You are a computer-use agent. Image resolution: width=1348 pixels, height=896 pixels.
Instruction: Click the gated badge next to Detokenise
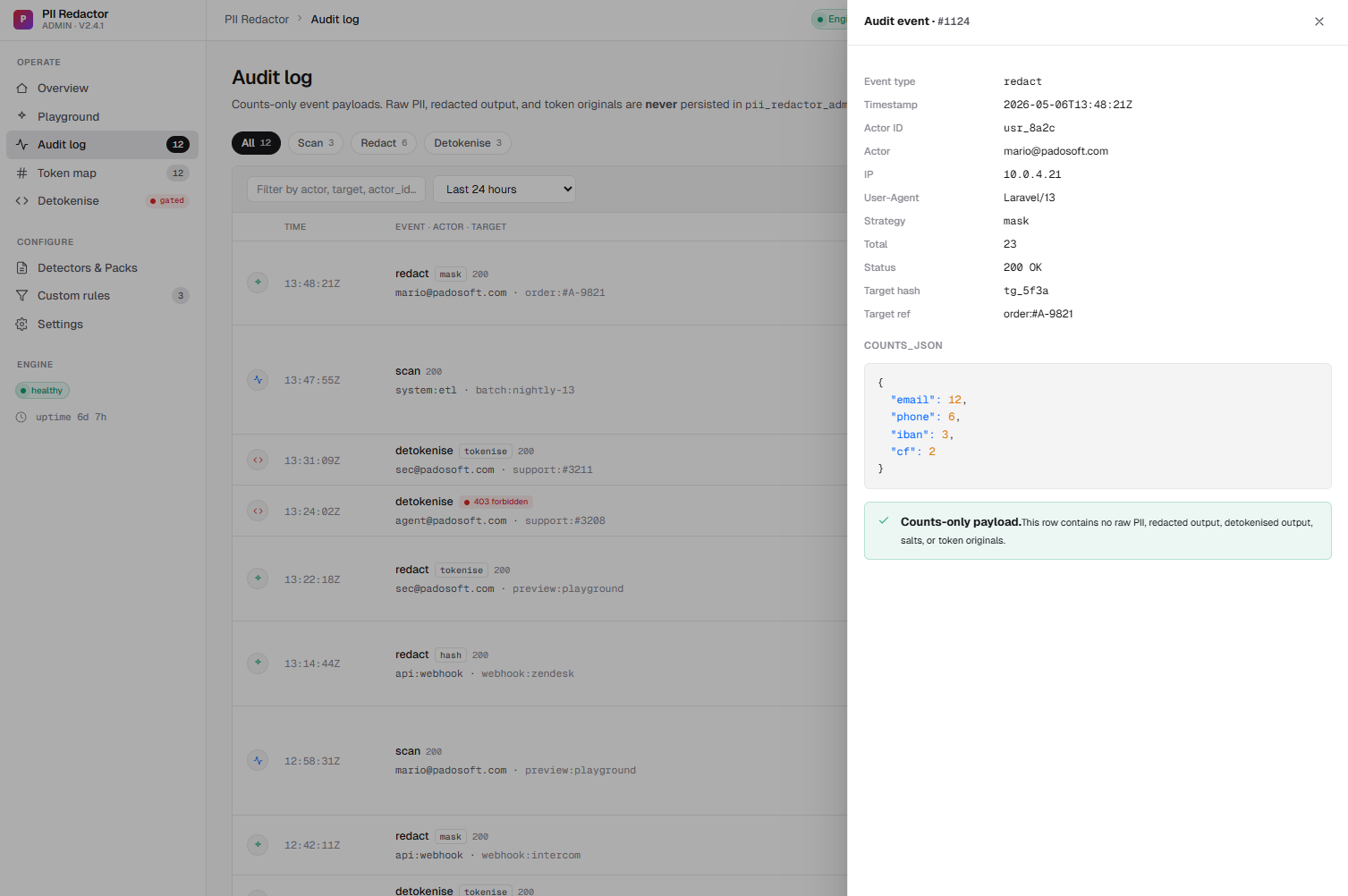pyautogui.click(x=167, y=201)
